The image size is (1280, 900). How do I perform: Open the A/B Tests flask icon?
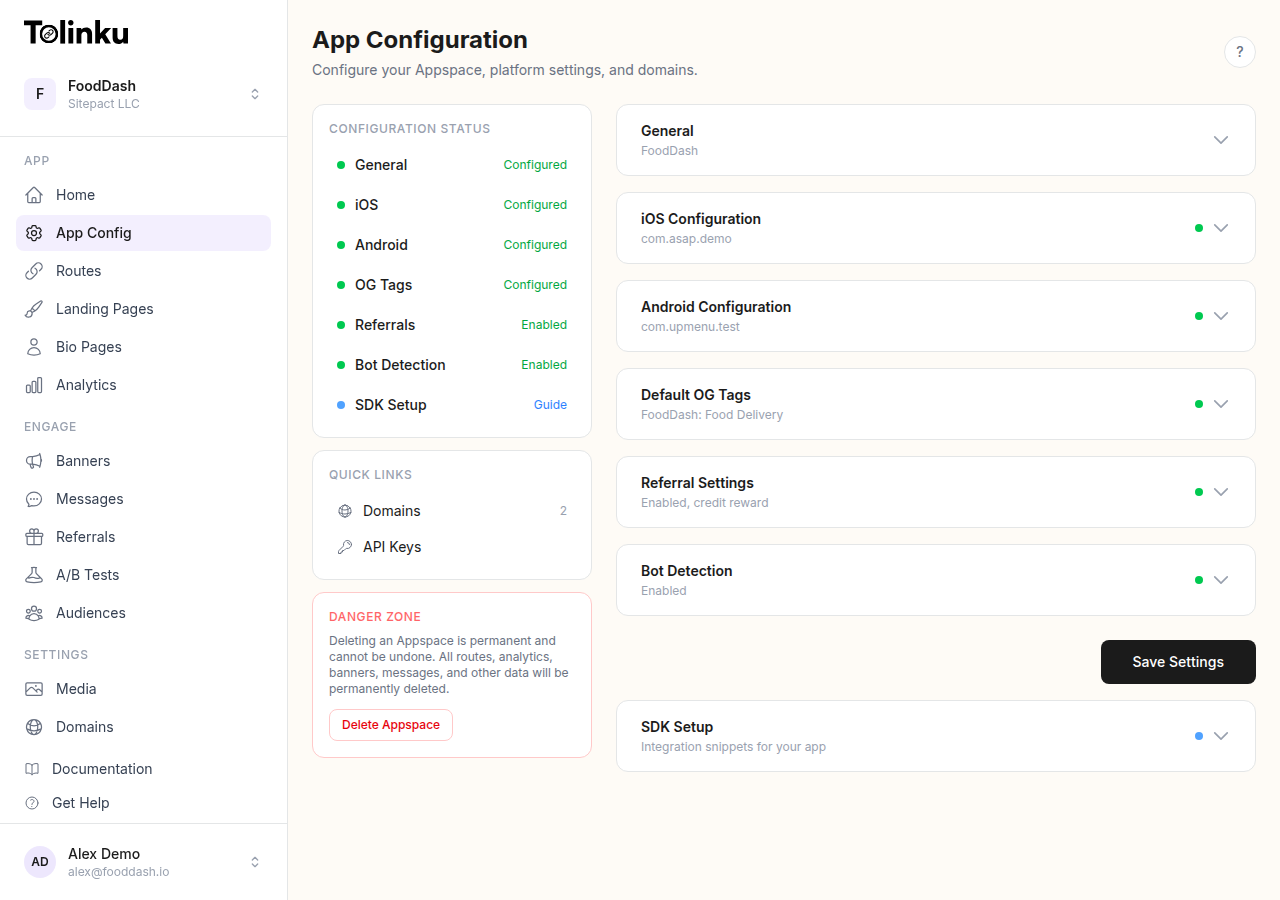(x=36, y=574)
